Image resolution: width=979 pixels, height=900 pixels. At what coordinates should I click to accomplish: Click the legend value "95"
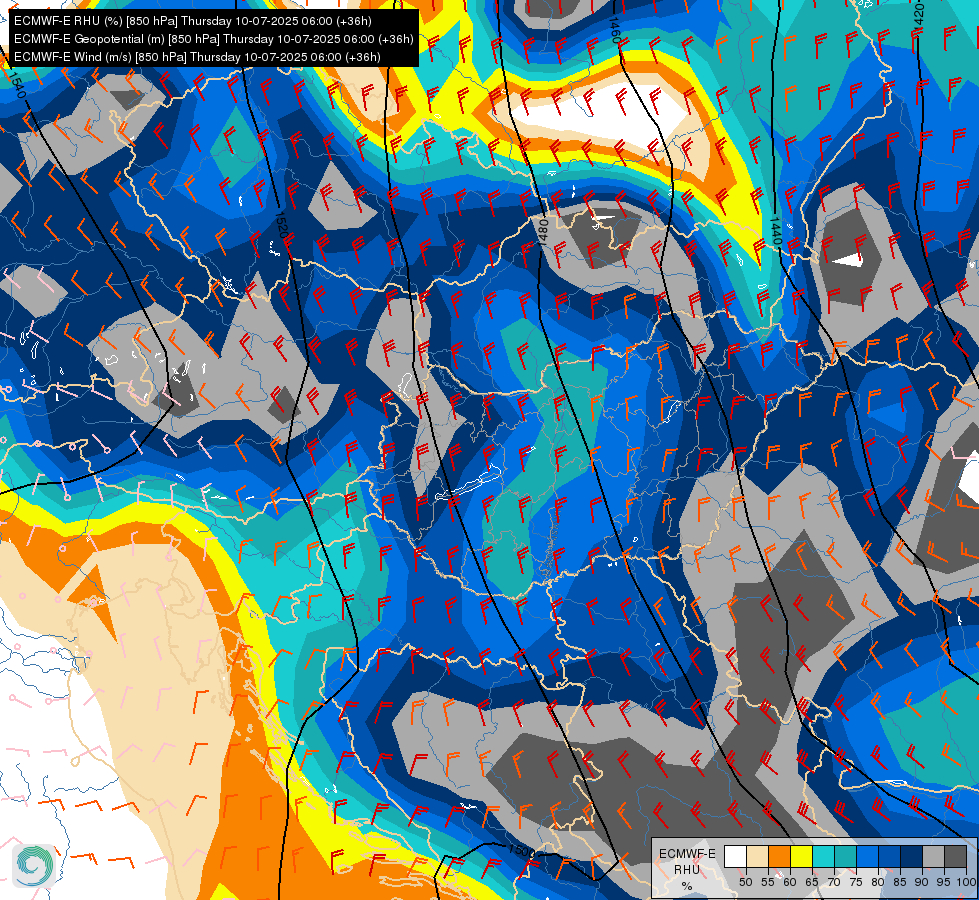click(944, 882)
